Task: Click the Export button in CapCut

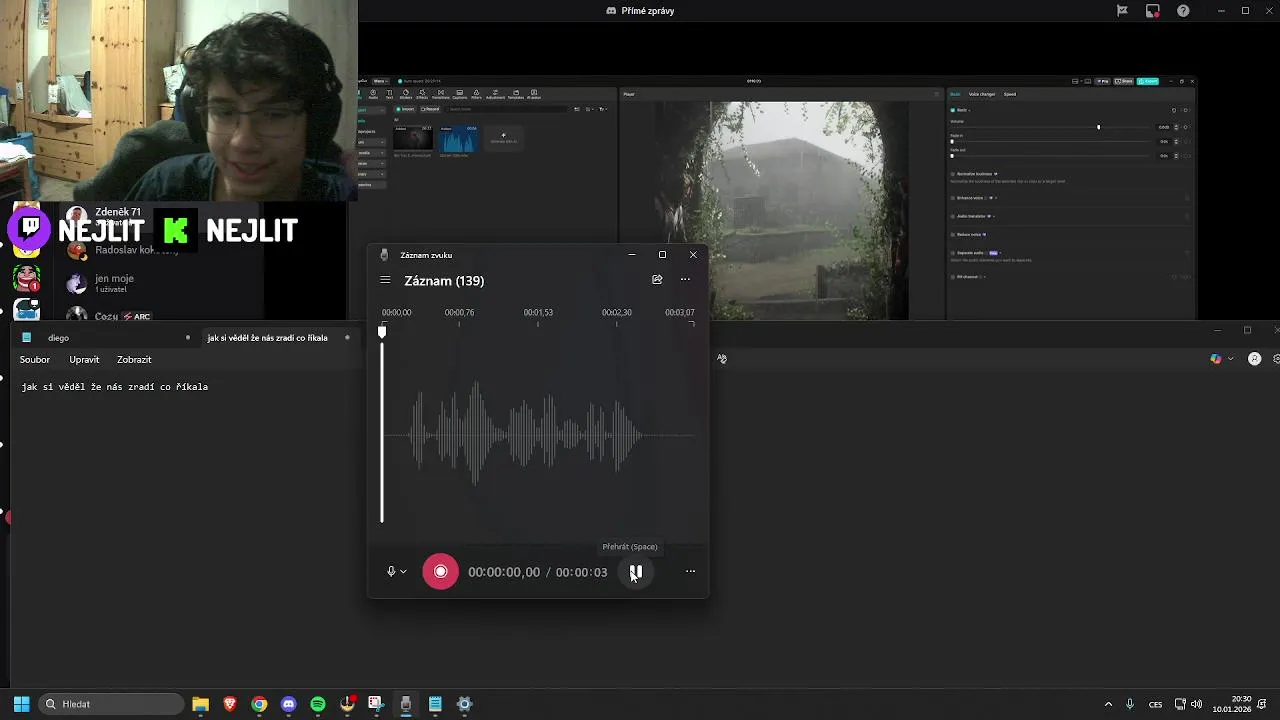Action: click(x=1148, y=81)
